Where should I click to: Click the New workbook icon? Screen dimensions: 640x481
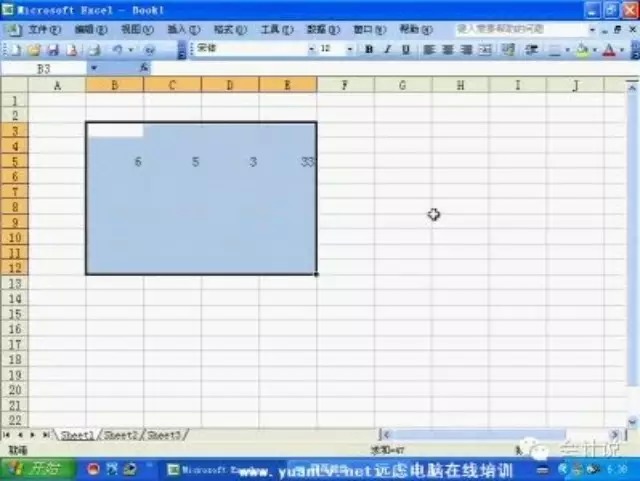[16, 50]
